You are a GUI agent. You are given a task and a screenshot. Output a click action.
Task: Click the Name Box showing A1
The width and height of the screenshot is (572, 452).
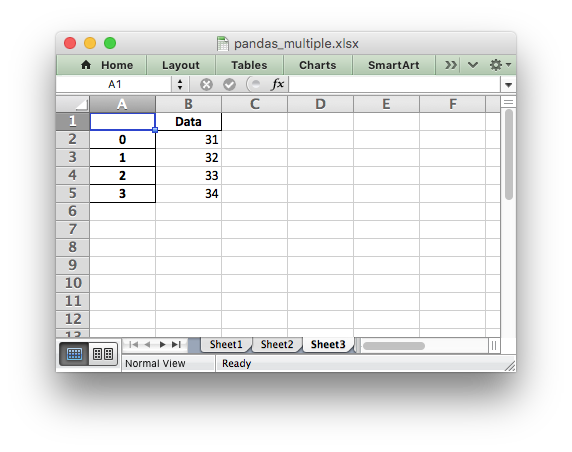(x=114, y=84)
